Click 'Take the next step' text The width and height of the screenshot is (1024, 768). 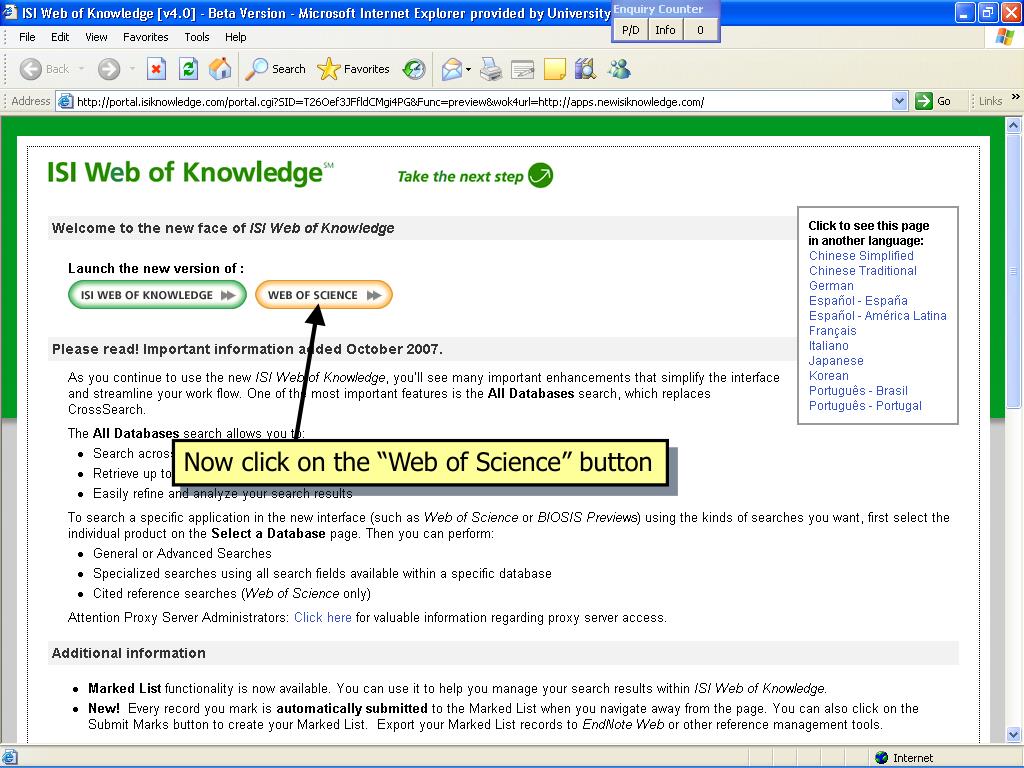460,176
